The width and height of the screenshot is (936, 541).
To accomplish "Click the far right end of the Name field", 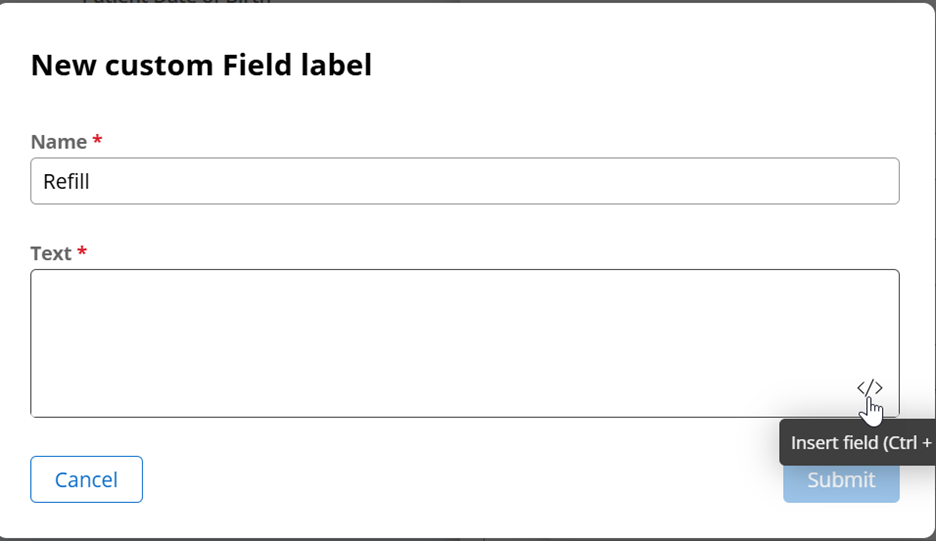I will coord(886,181).
